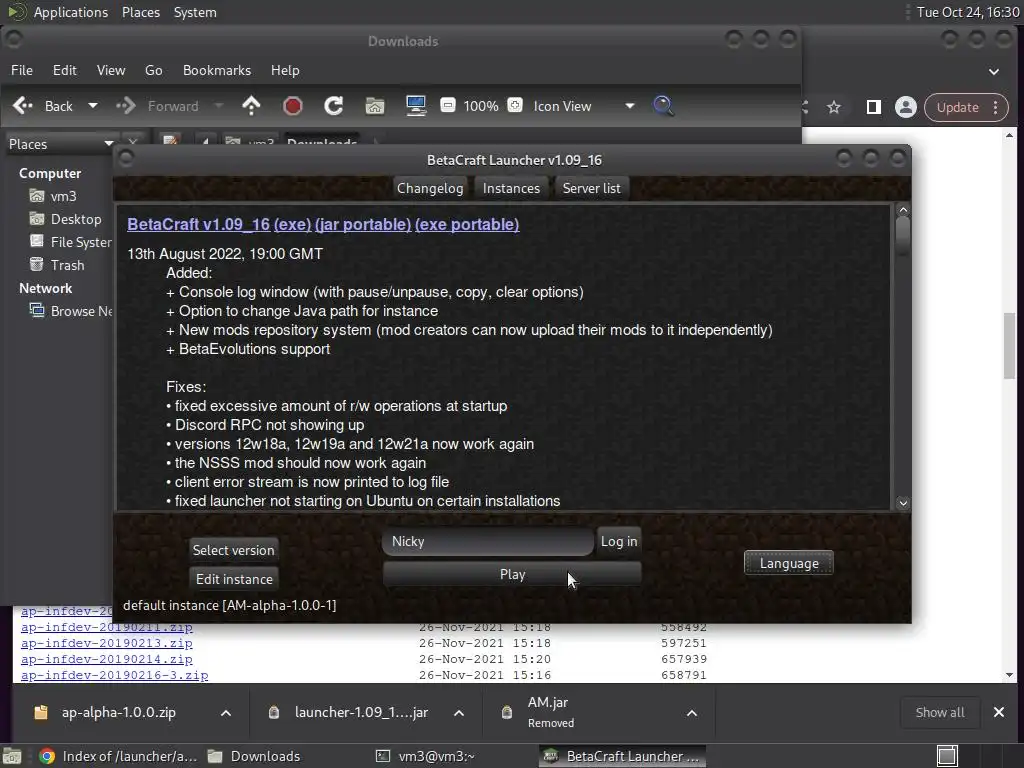The image size is (1024, 768).
Task: Zoom out with the minus icon
Action: pos(447,105)
